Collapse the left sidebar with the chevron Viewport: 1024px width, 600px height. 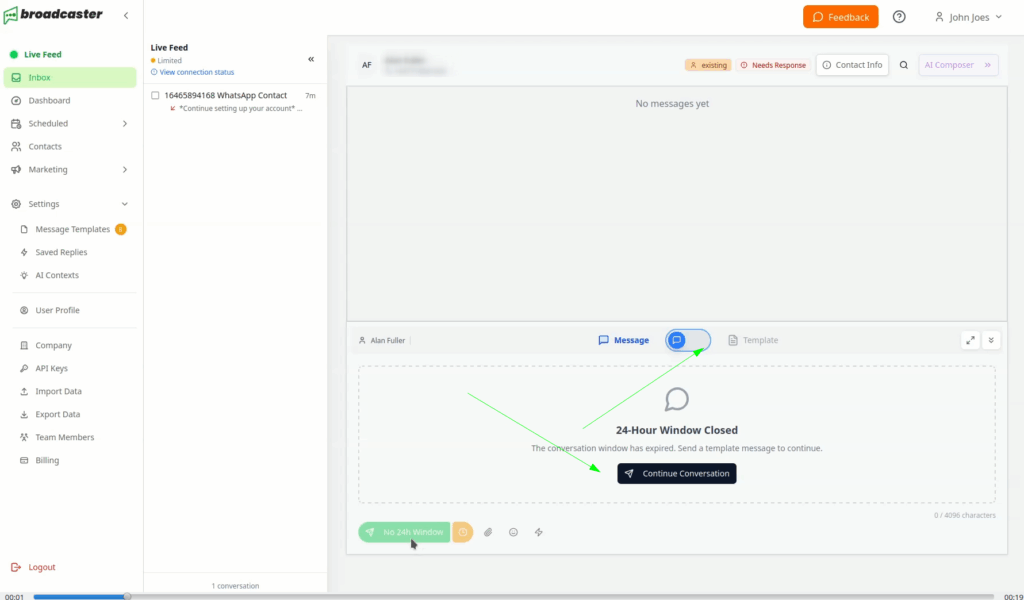126,15
